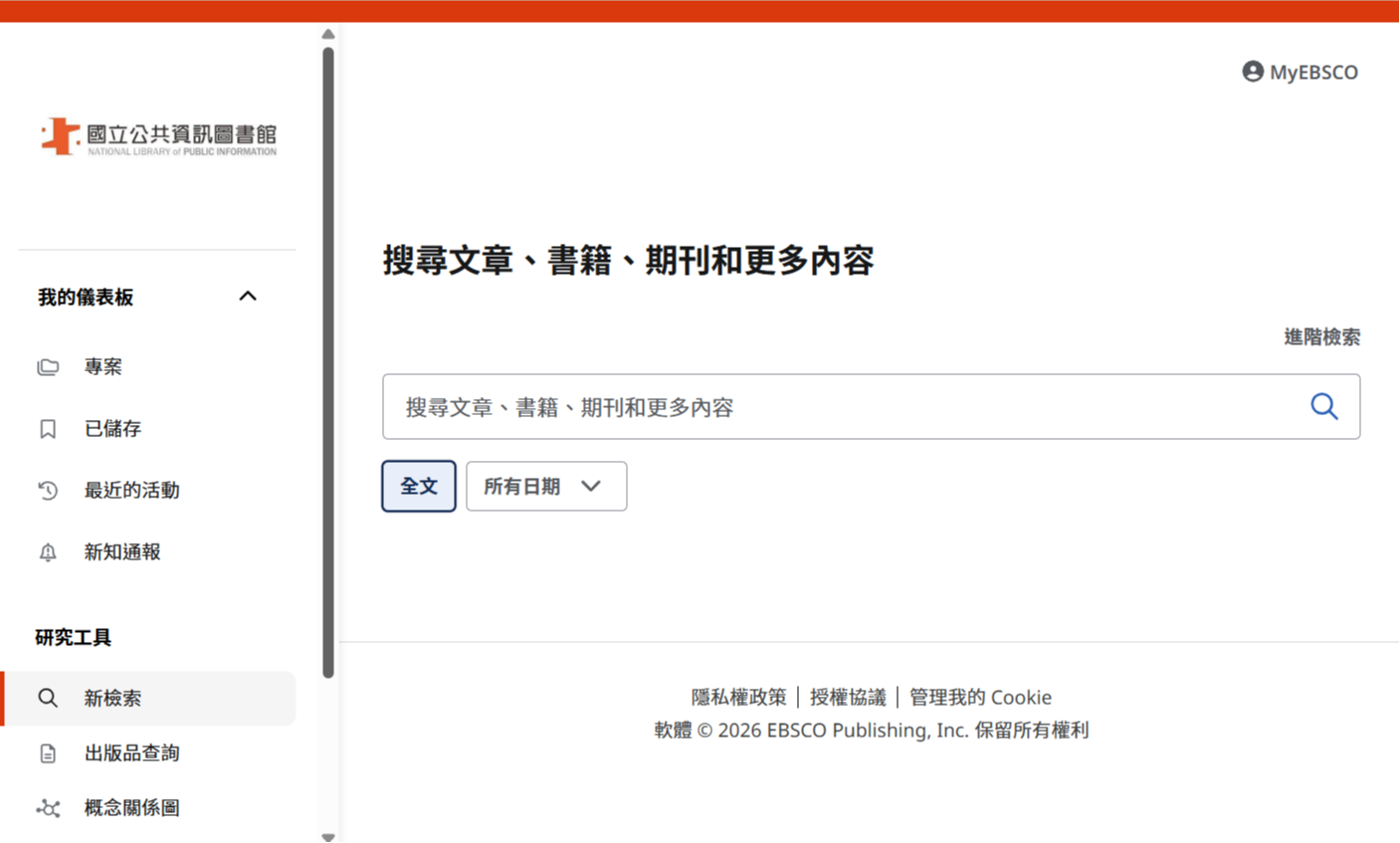Open 專案 in the sidebar
This screenshot has height=843, width=1400.
pyautogui.click(x=103, y=367)
